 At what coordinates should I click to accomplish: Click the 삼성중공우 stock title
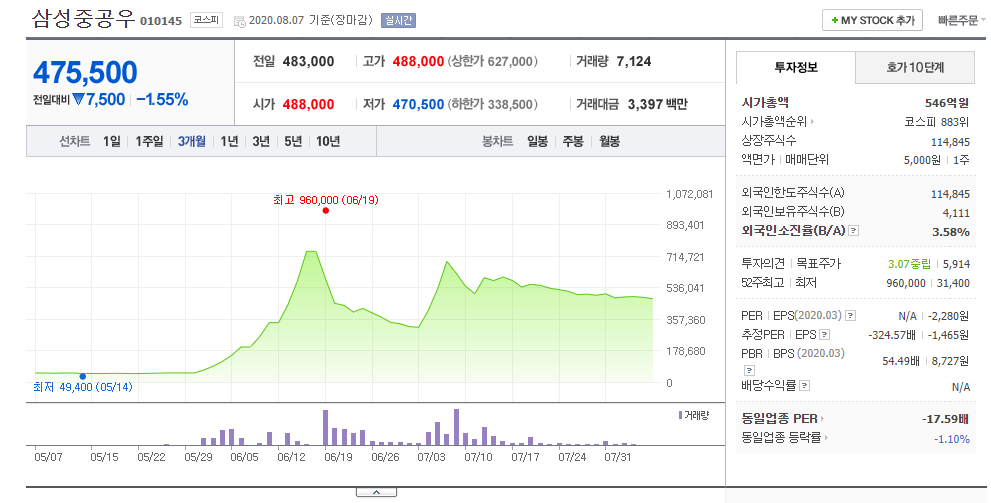(83, 18)
